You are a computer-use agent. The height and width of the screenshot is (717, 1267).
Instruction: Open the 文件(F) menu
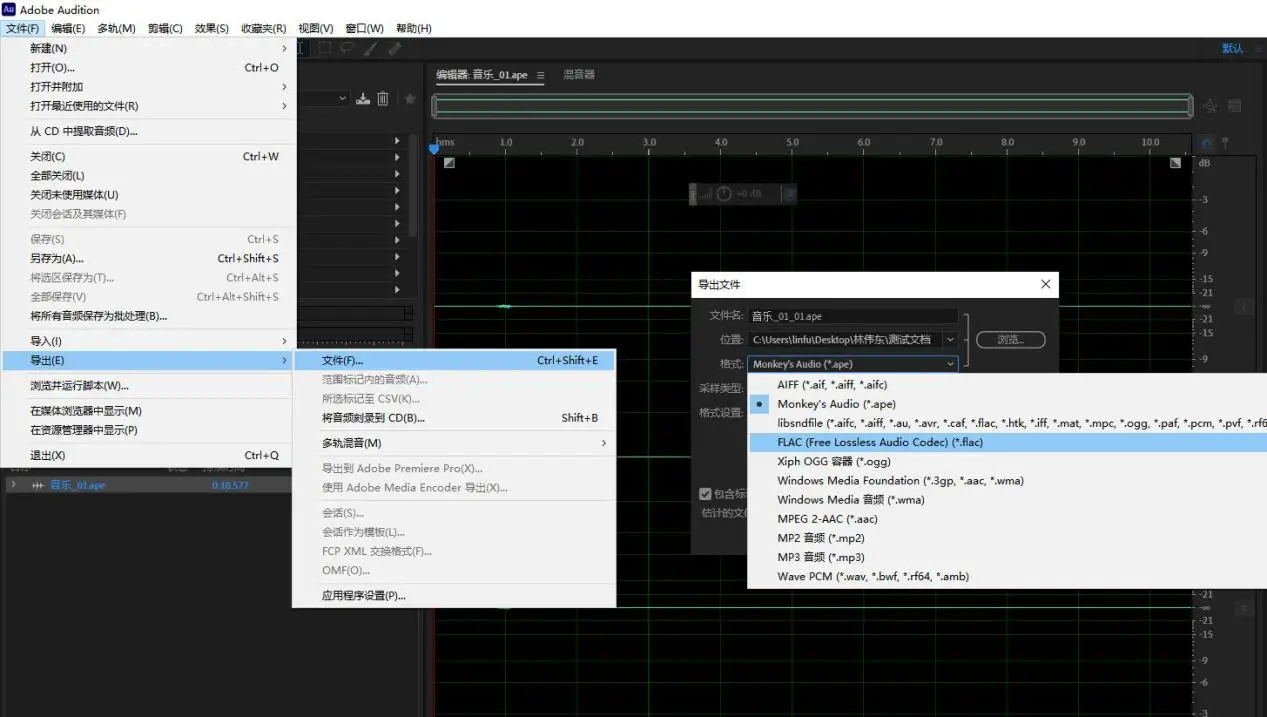(22, 28)
